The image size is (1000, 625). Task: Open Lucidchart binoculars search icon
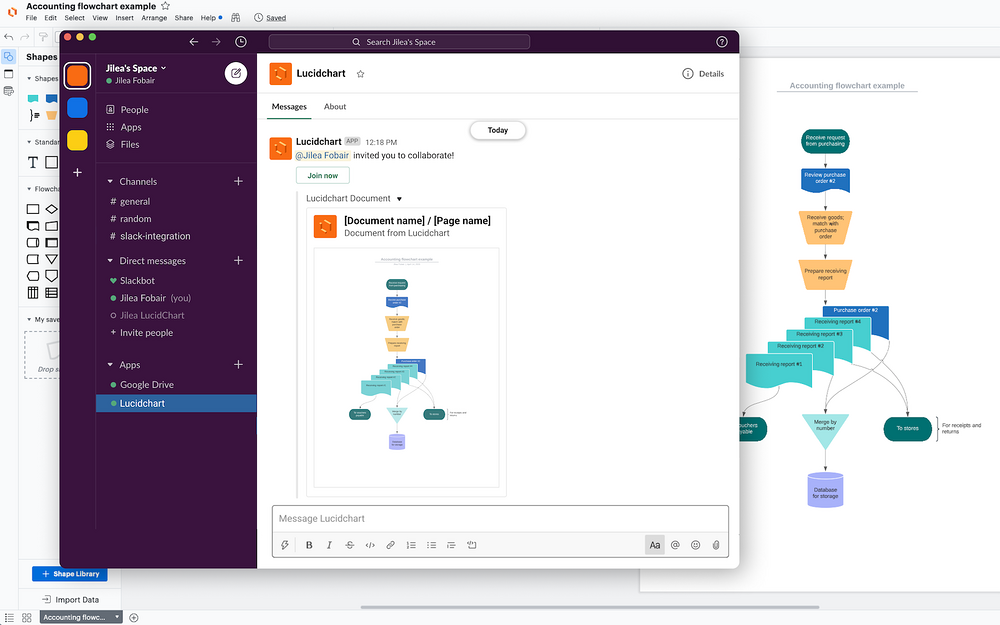tap(236, 18)
